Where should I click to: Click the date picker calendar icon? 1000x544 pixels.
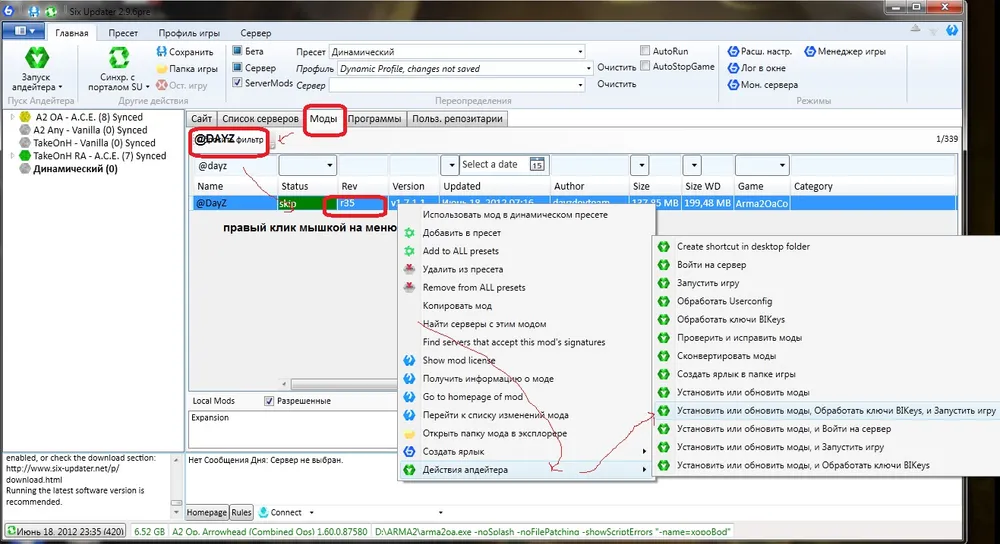(x=536, y=165)
